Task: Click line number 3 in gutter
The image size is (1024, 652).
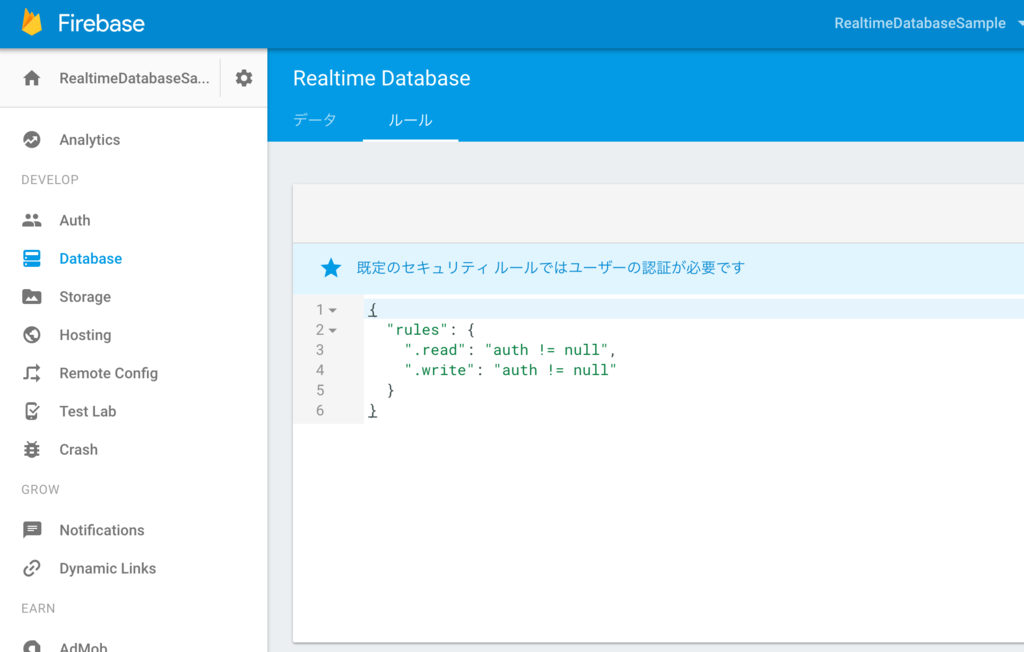Action: coord(320,350)
